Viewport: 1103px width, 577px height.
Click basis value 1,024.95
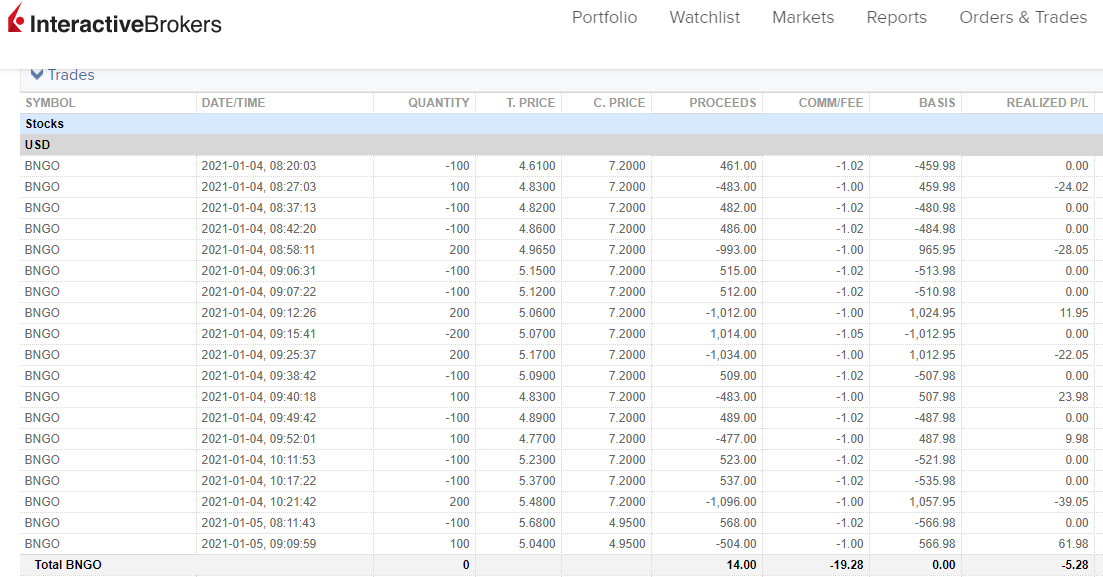pos(932,313)
